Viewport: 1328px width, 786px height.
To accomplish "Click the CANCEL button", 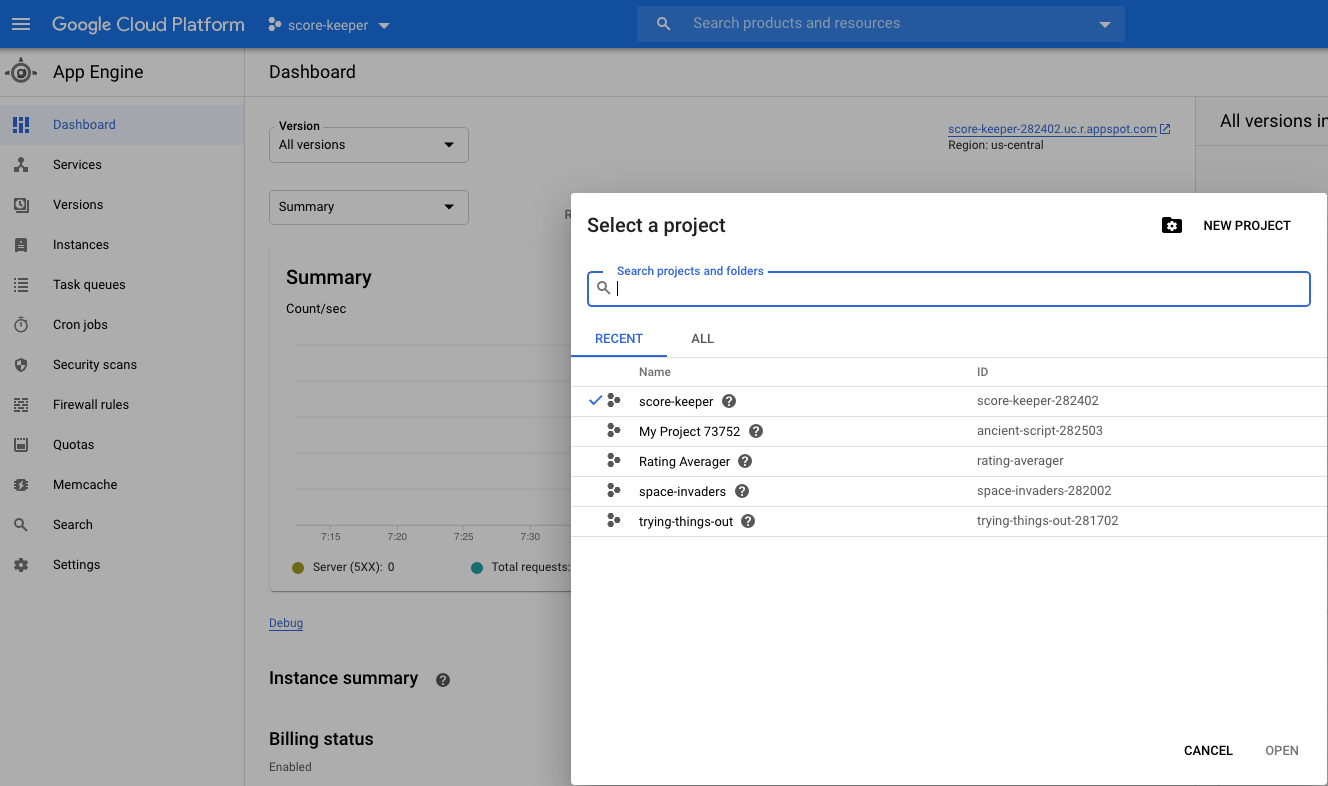I will (x=1208, y=750).
